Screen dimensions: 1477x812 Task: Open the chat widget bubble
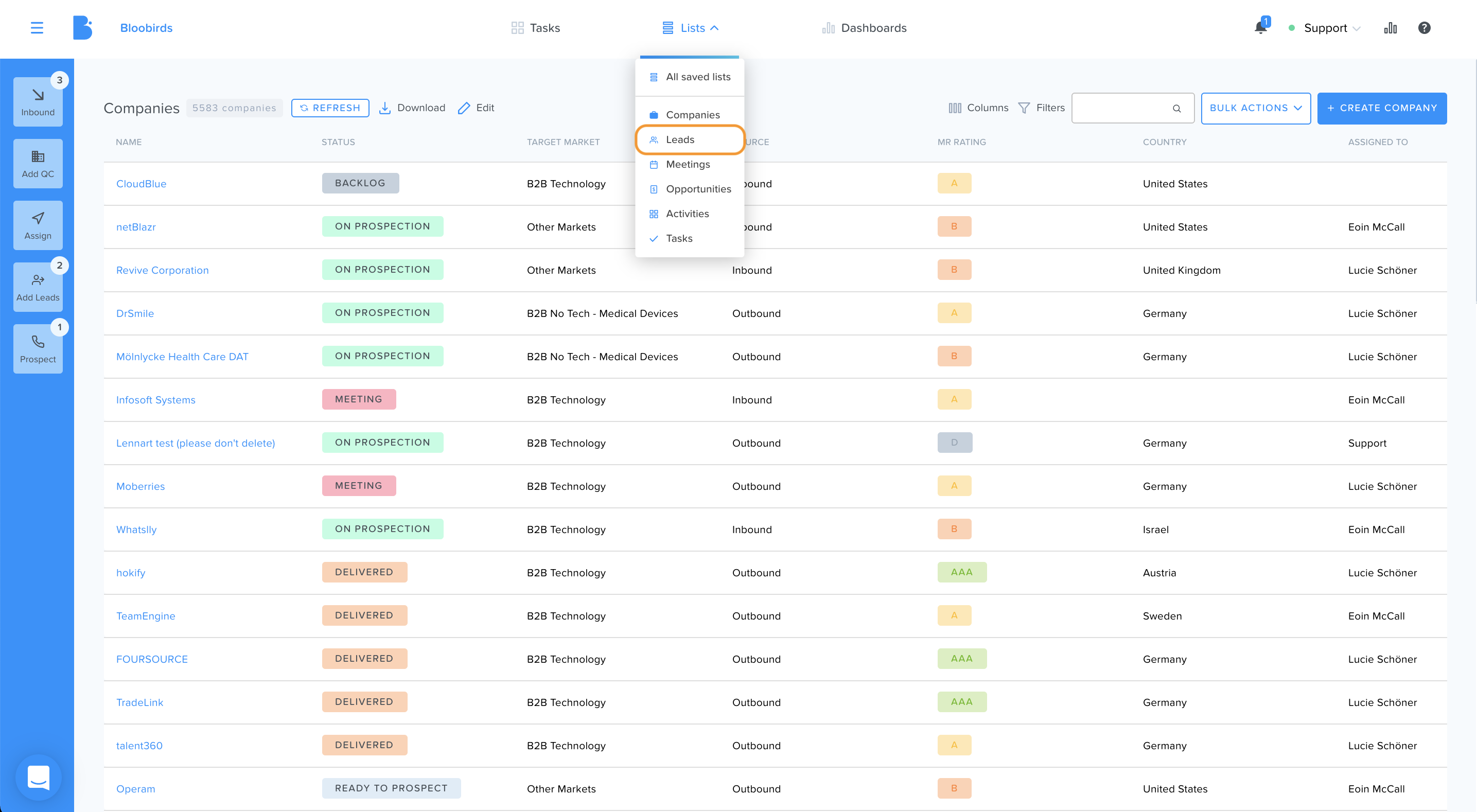click(39, 778)
